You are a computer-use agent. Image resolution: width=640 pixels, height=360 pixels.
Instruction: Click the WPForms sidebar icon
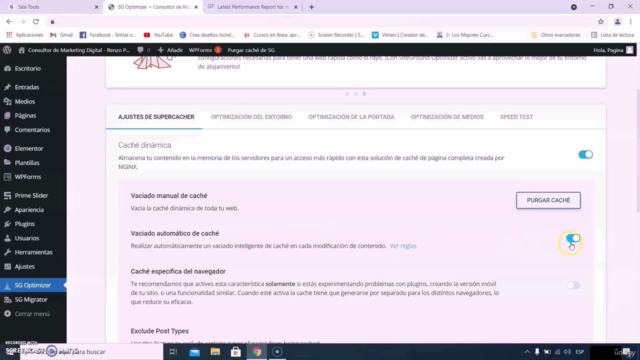(x=7, y=177)
